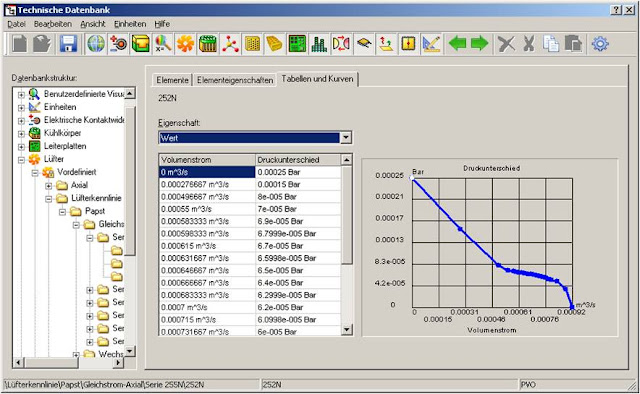Click the heat sink toolbar icon
This screenshot has height=394, width=640.
tap(208, 44)
